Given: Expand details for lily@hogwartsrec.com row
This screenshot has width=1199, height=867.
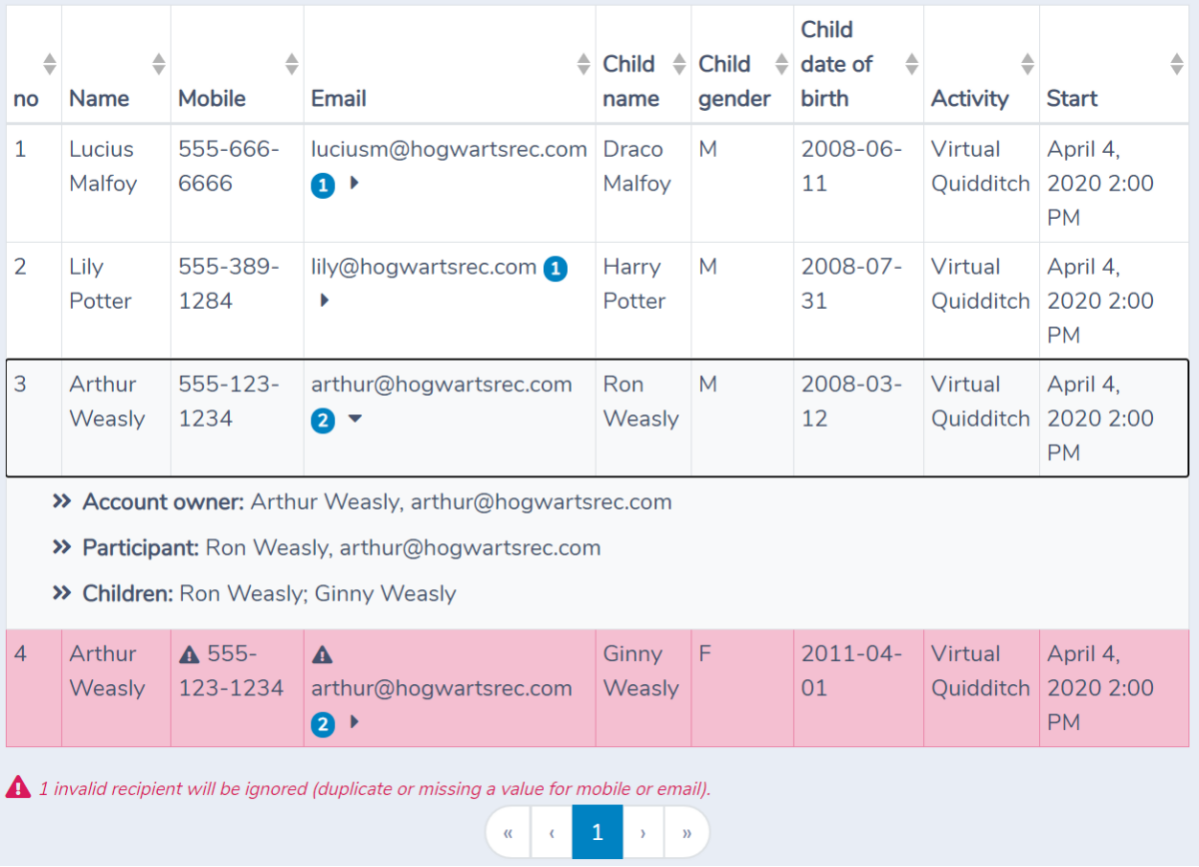Looking at the screenshot, I should click(324, 300).
